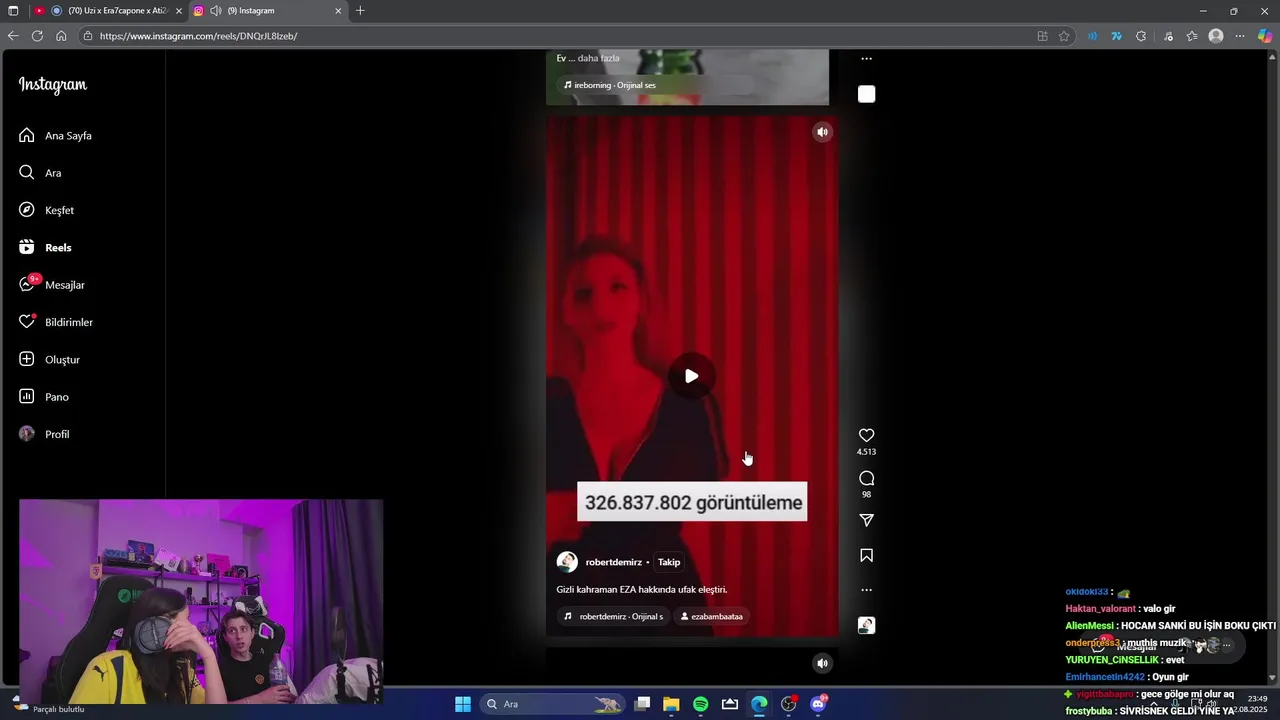The height and width of the screenshot is (720, 1280).
Task: Click robertdemirz profile avatar
Action: (x=567, y=562)
